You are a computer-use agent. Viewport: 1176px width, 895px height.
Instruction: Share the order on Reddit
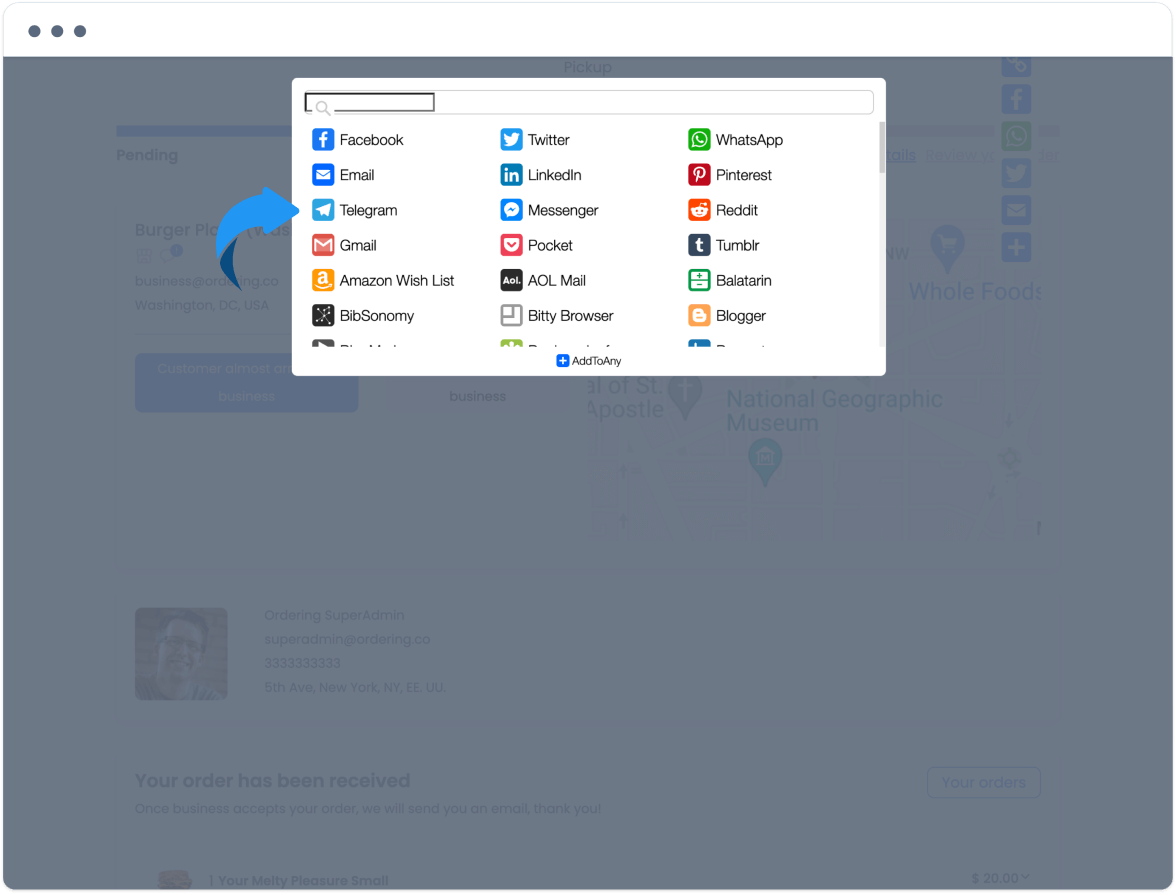723,210
